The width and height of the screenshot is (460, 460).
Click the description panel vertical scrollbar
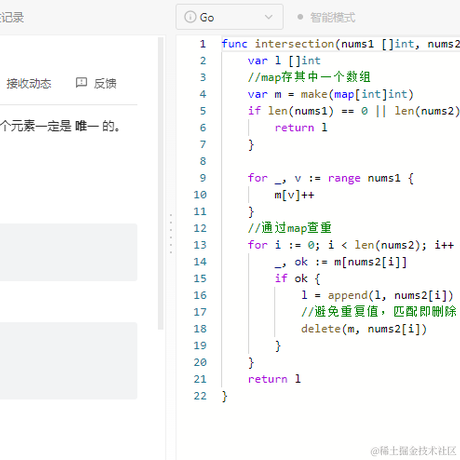[x=161, y=183]
